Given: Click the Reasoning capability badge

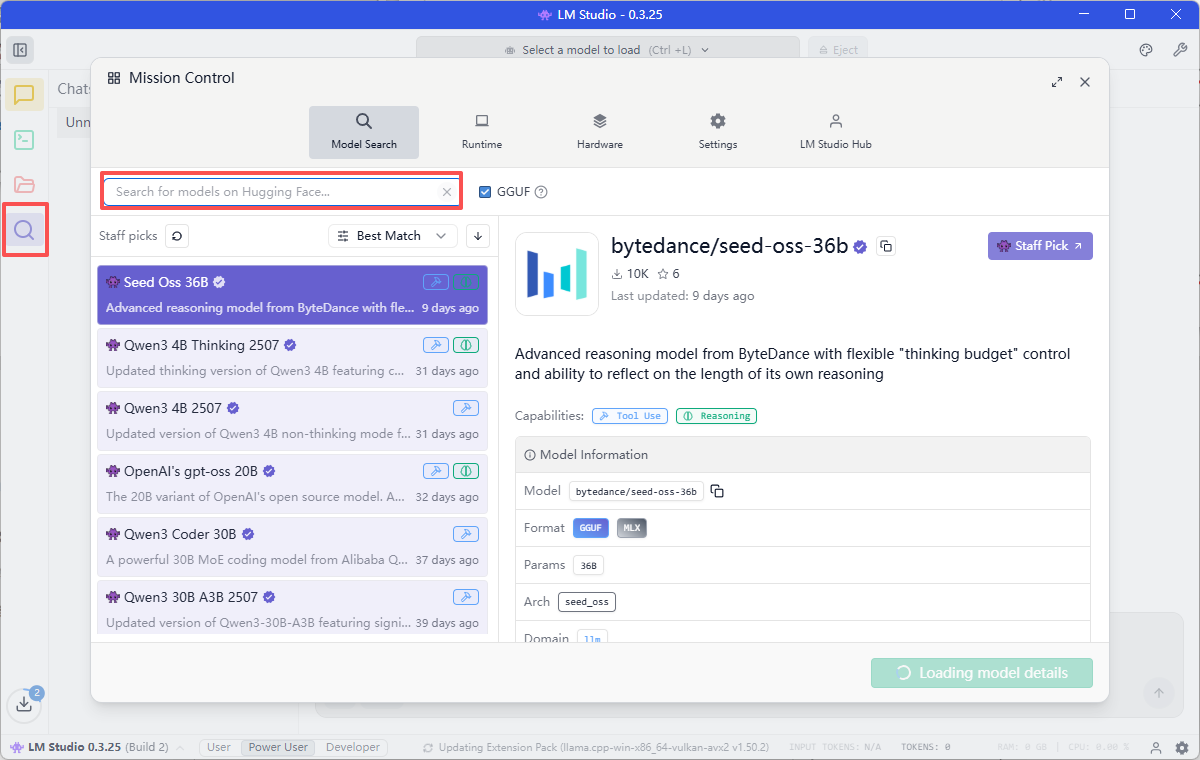Looking at the screenshot, I should pyautogui.click(x=716, y=416).
